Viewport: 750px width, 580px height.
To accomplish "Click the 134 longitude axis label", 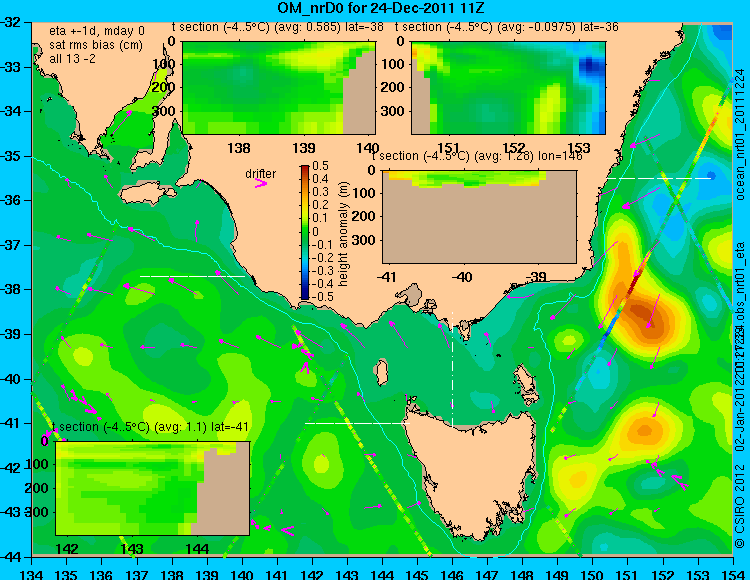I will [32, 574].
